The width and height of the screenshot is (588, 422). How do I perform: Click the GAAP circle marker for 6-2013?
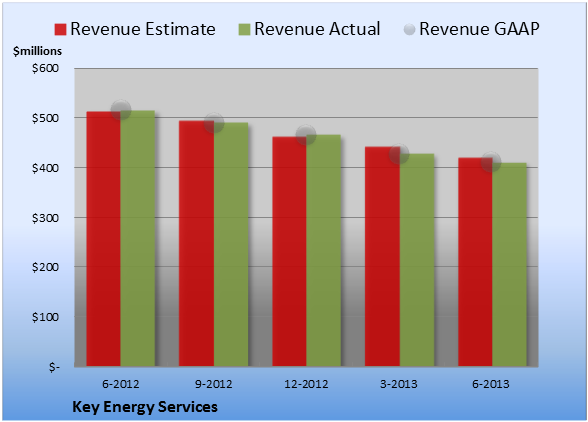[x=491, y=162]
